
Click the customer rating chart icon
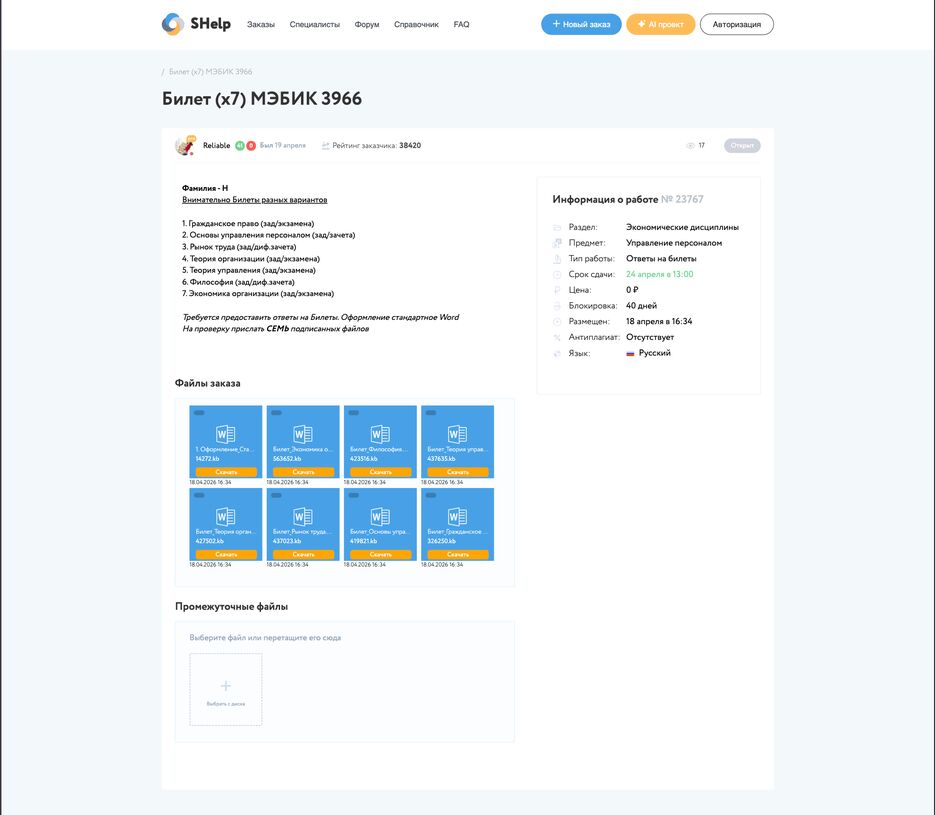[x=326, y=145]
